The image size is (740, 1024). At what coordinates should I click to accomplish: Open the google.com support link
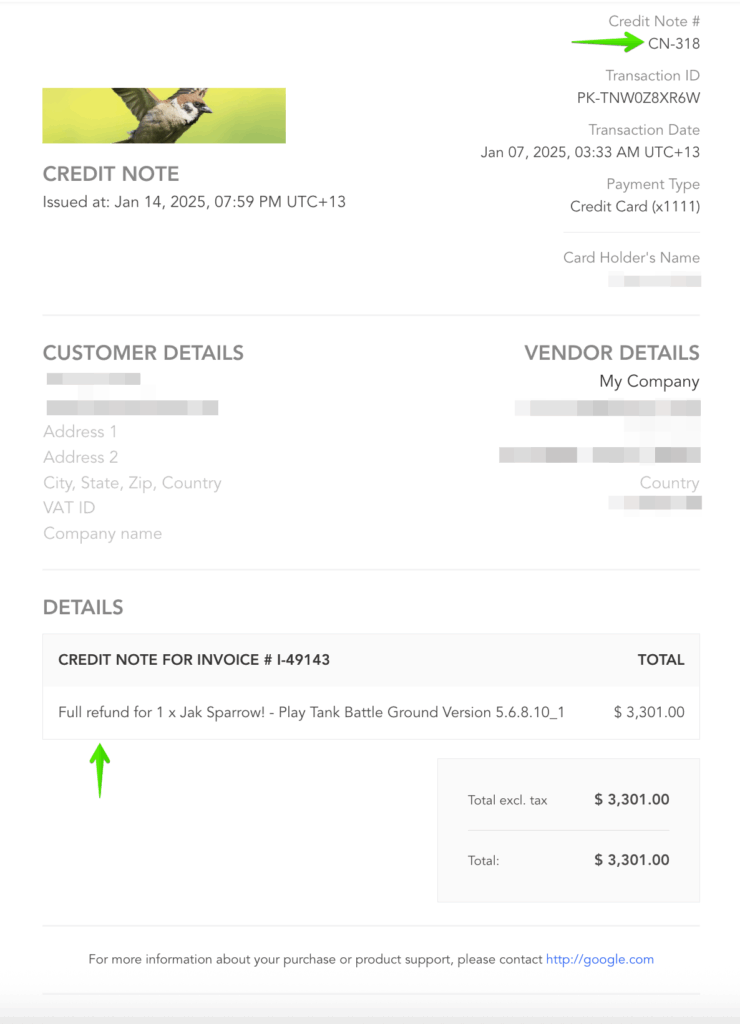(599, 959)
